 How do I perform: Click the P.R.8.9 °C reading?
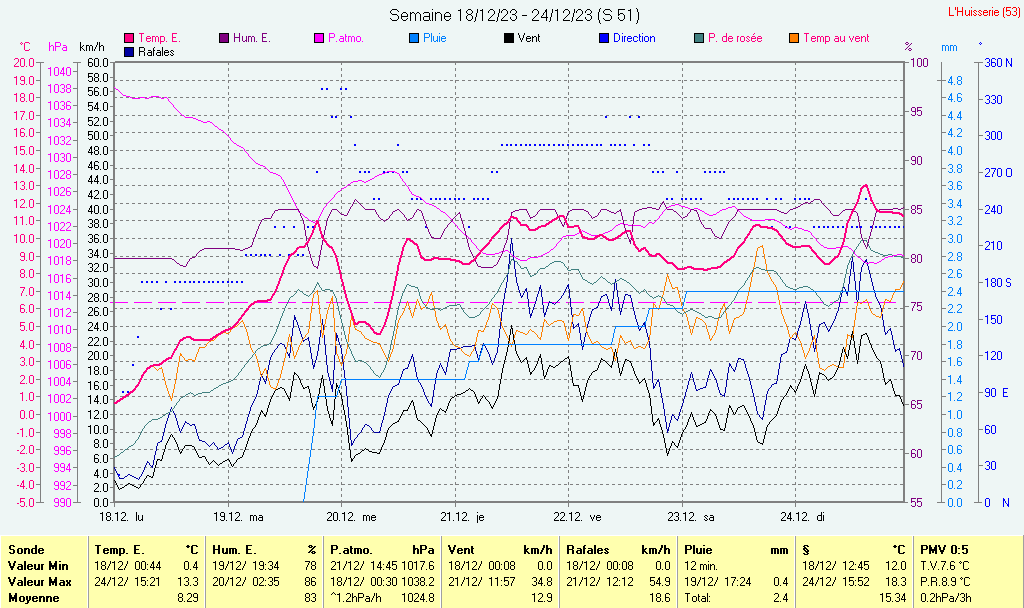945,582
